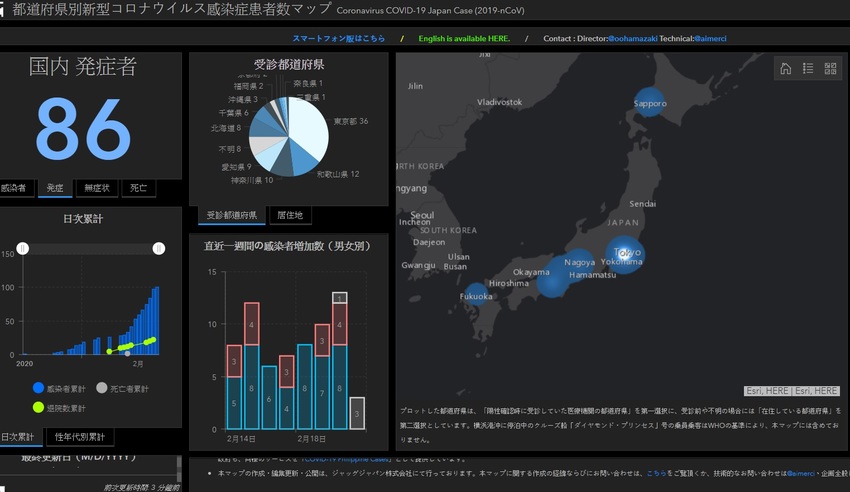Click the 不明 8 pie label
The width and height of the screenshot is (850, 492).
tap(229, 149)
